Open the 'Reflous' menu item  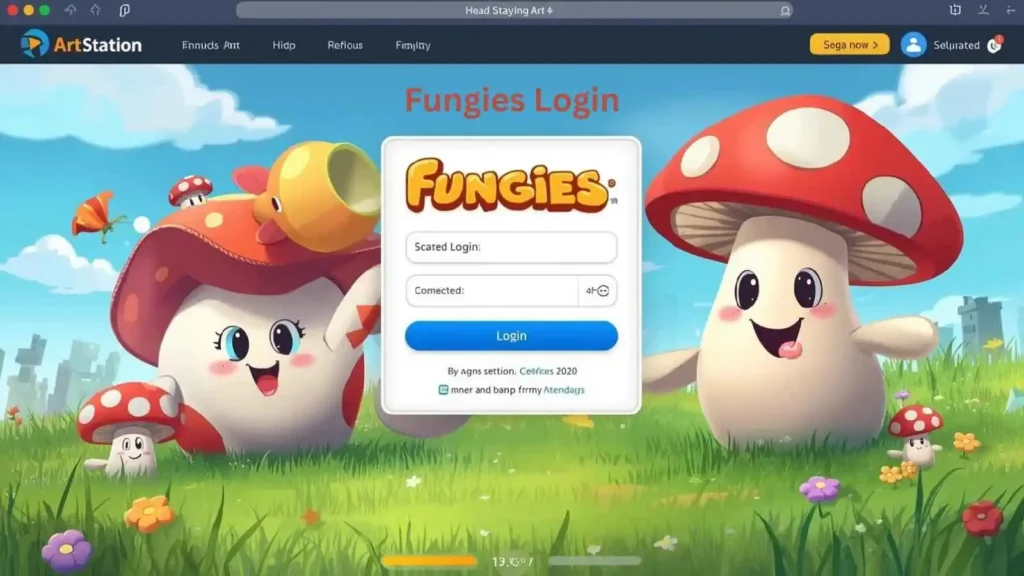[x=344, y=45]
